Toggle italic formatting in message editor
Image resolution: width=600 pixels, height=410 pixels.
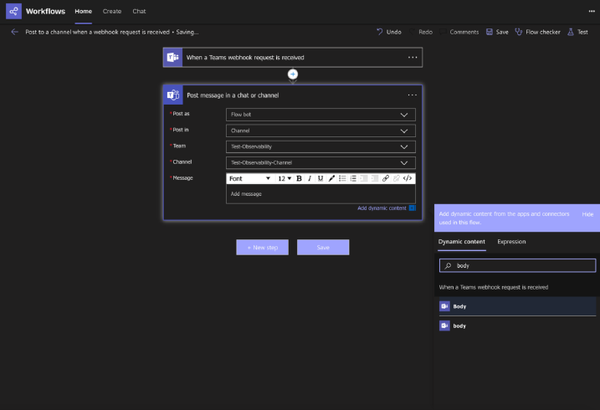click(x=309, y=178)
